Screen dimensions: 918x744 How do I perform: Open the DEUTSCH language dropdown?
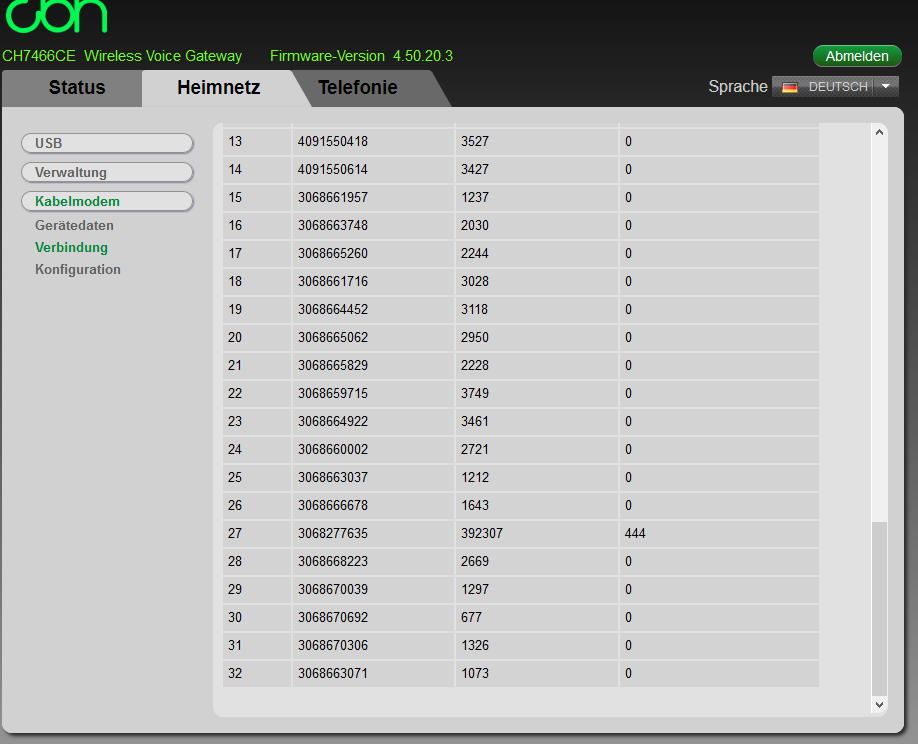pyautogui.click(x=884, y=87)
